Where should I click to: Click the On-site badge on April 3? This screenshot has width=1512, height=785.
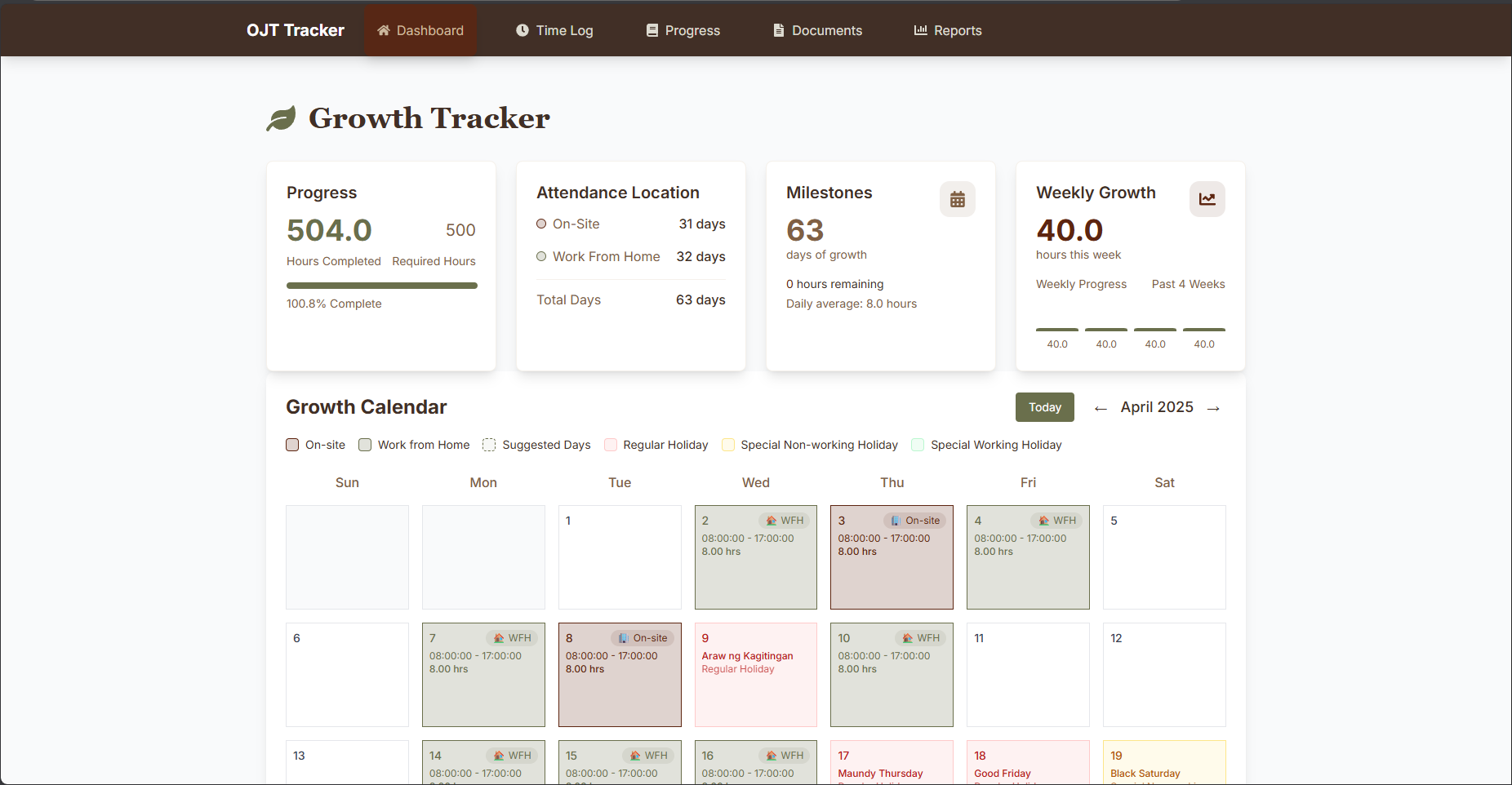(x=914, y=521)
